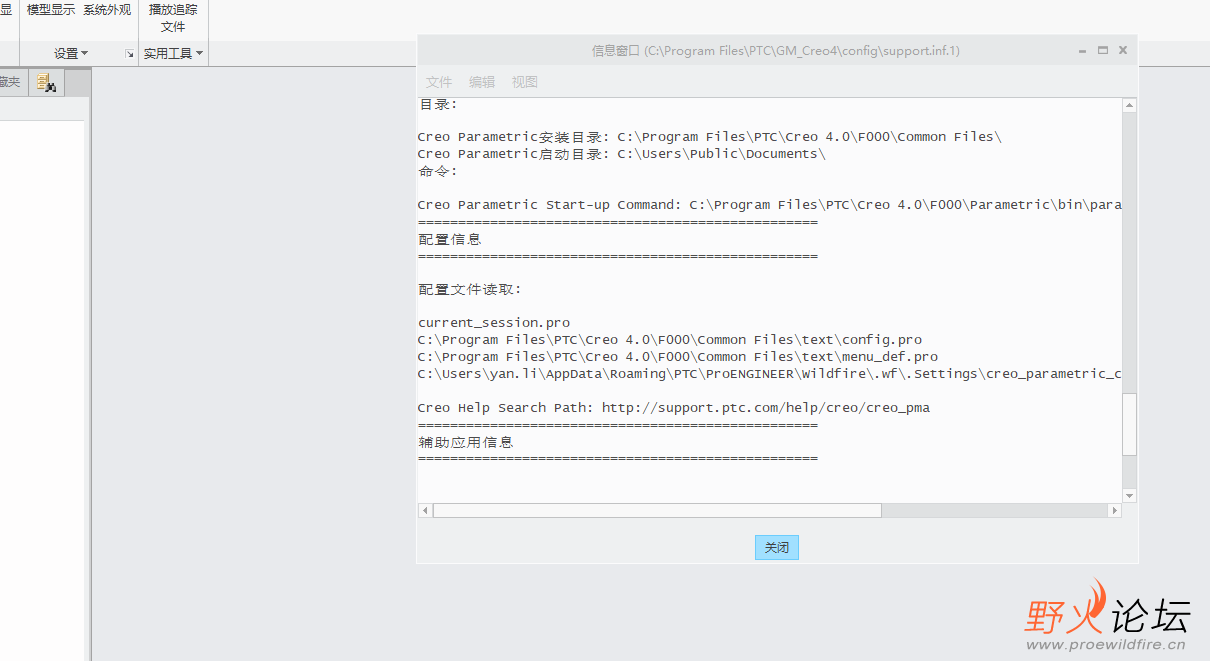Image resolution: width=1210 pixels, height=661 pixels.
Task: Maximize the 信息窗口 window
Action: [1103, 50]
